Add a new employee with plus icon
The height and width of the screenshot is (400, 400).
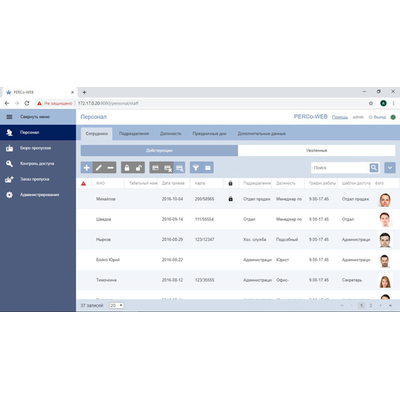click(x=87, y=168)
